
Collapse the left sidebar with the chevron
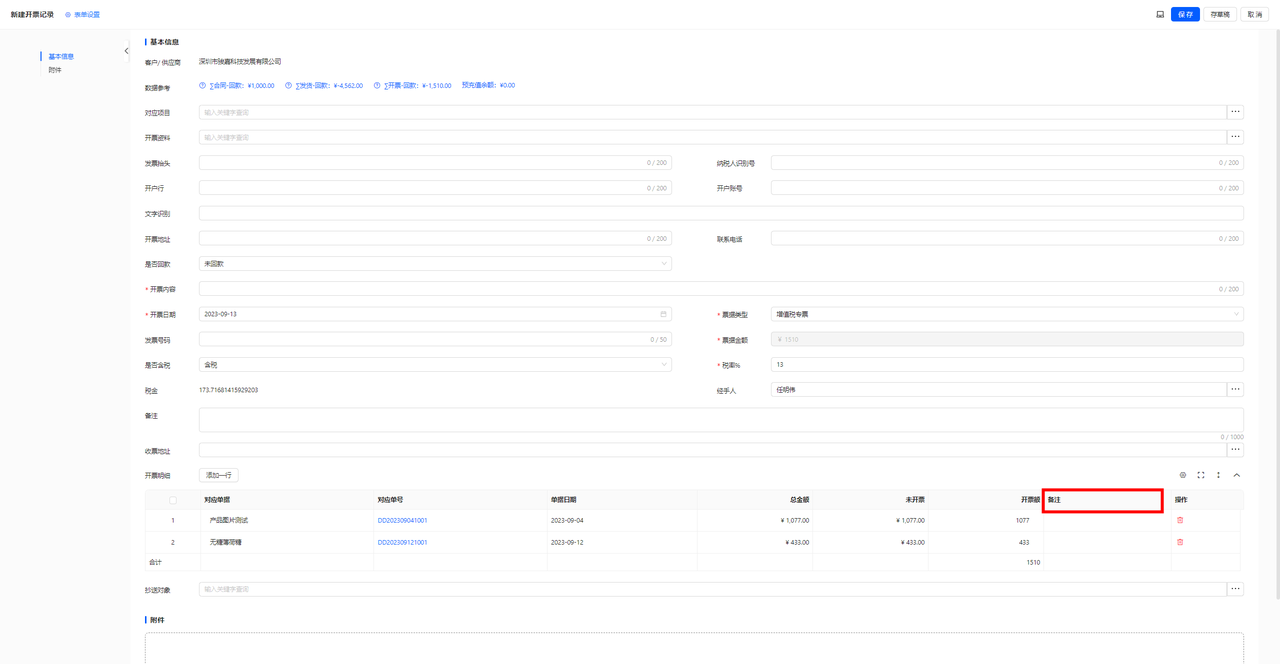(126, 51)
